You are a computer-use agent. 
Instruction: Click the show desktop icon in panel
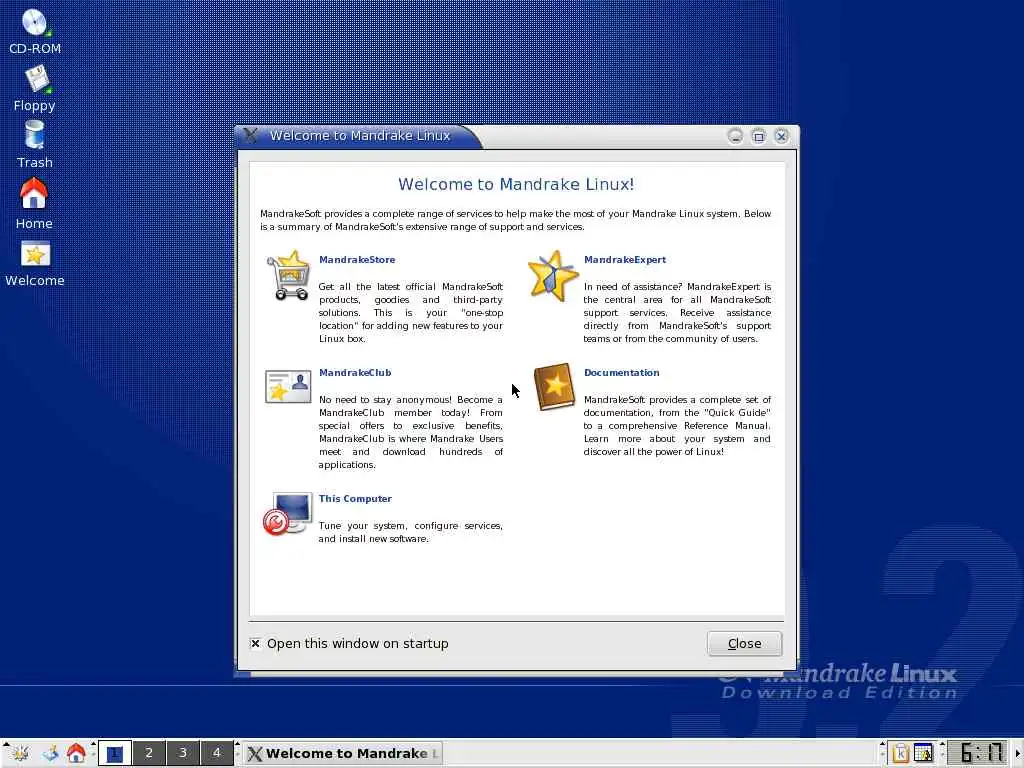50,753
